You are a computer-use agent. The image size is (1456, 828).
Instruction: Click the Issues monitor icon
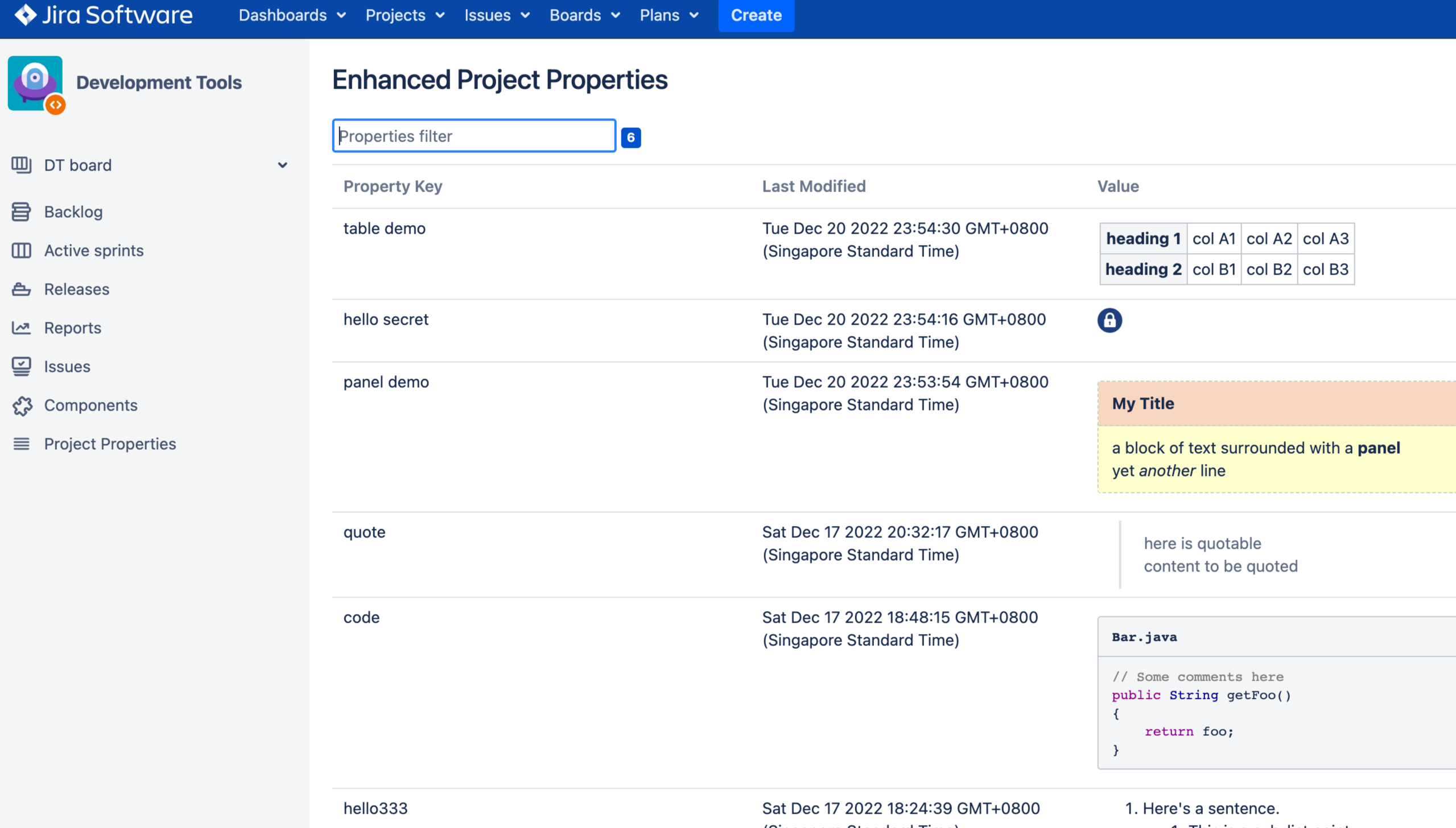[21, 366]
